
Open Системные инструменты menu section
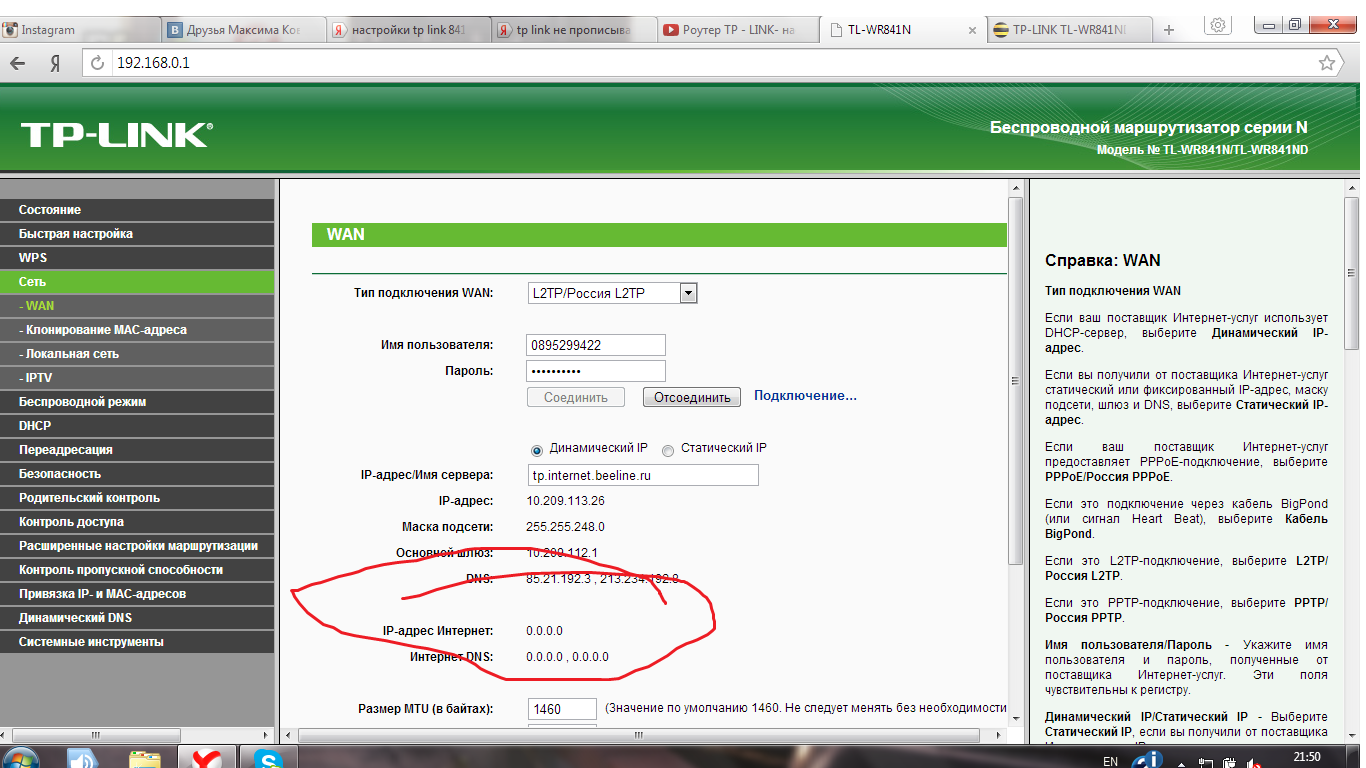pyautogui.click(x=137, y=642)
